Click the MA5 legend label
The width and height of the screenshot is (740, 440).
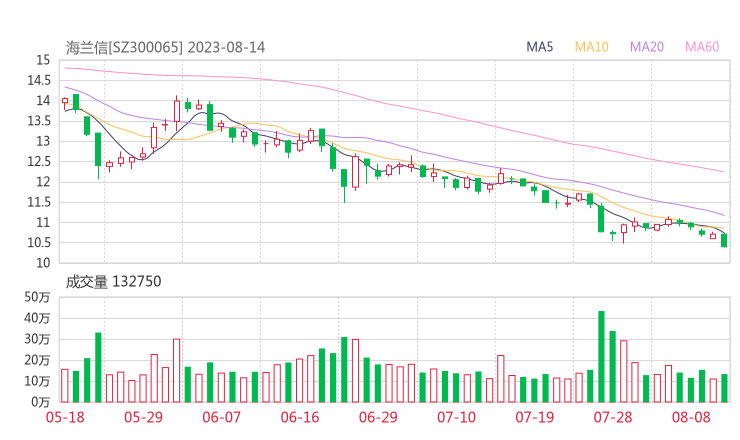coord(539,47)
